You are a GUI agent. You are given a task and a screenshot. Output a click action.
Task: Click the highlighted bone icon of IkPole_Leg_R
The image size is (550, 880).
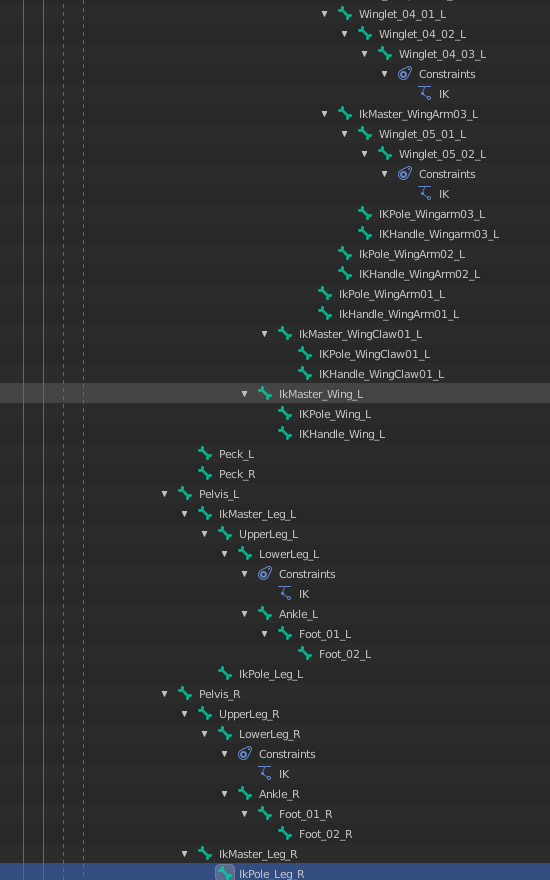(x=225, y=873)
